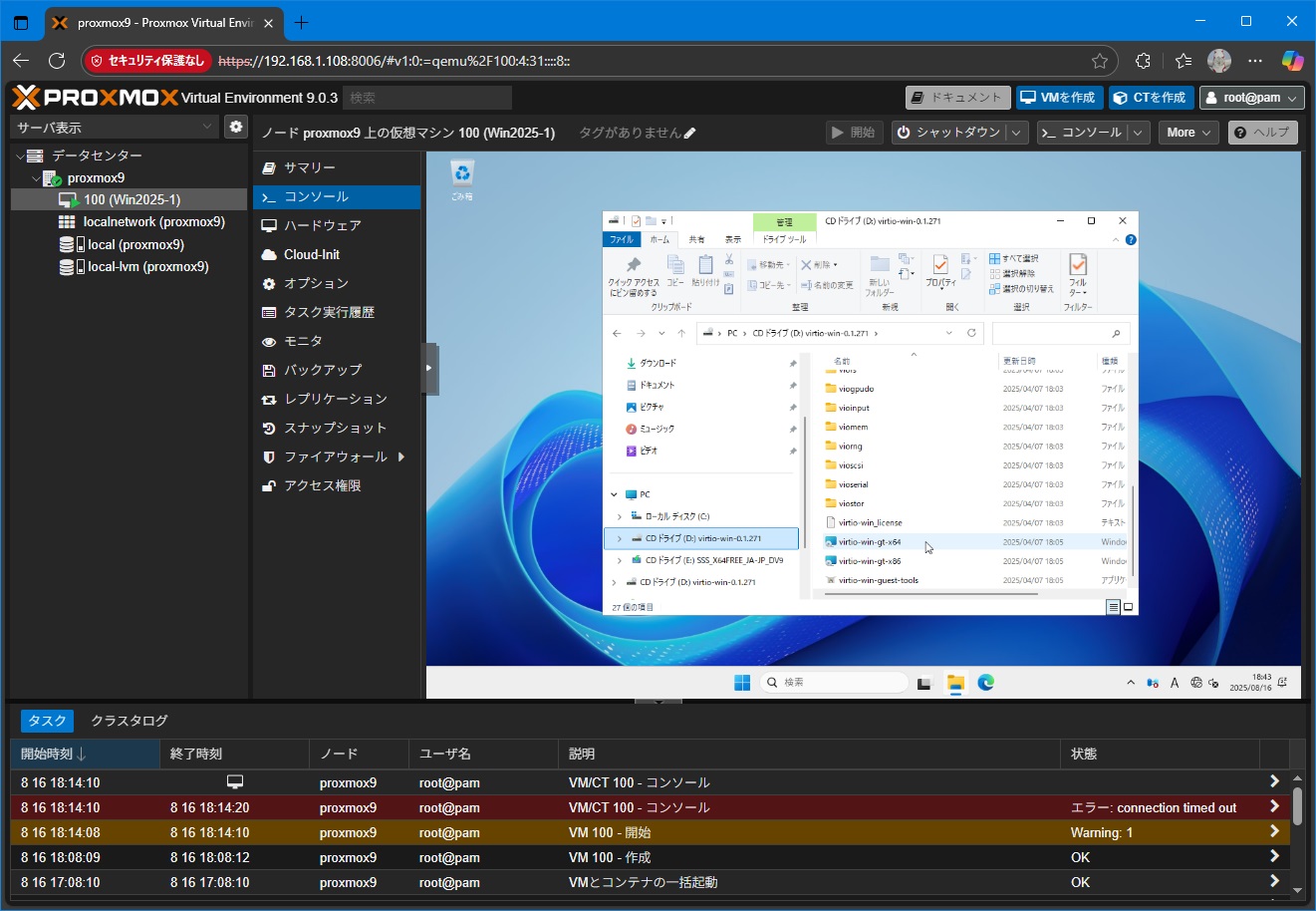Open the root@pam user menu
1316x911 pixels.
1251,98
